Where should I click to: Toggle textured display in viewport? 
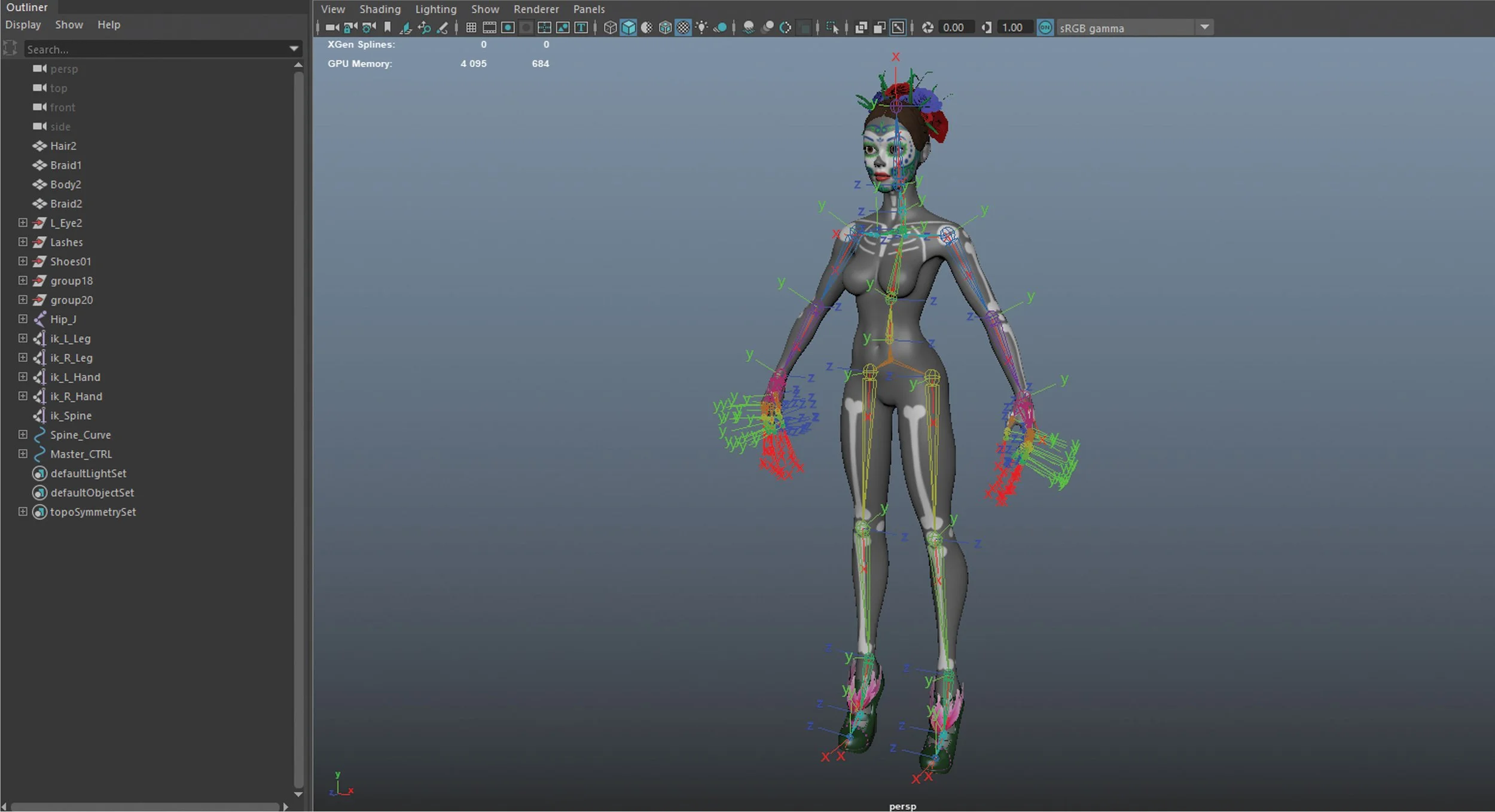pos(683,28)
